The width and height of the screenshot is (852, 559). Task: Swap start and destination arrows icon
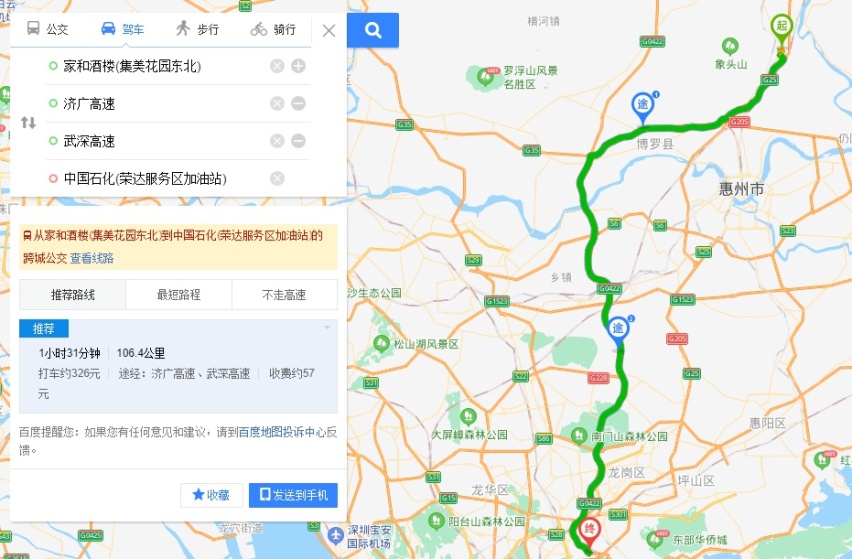pyautogui.click(x=28, y=122)
